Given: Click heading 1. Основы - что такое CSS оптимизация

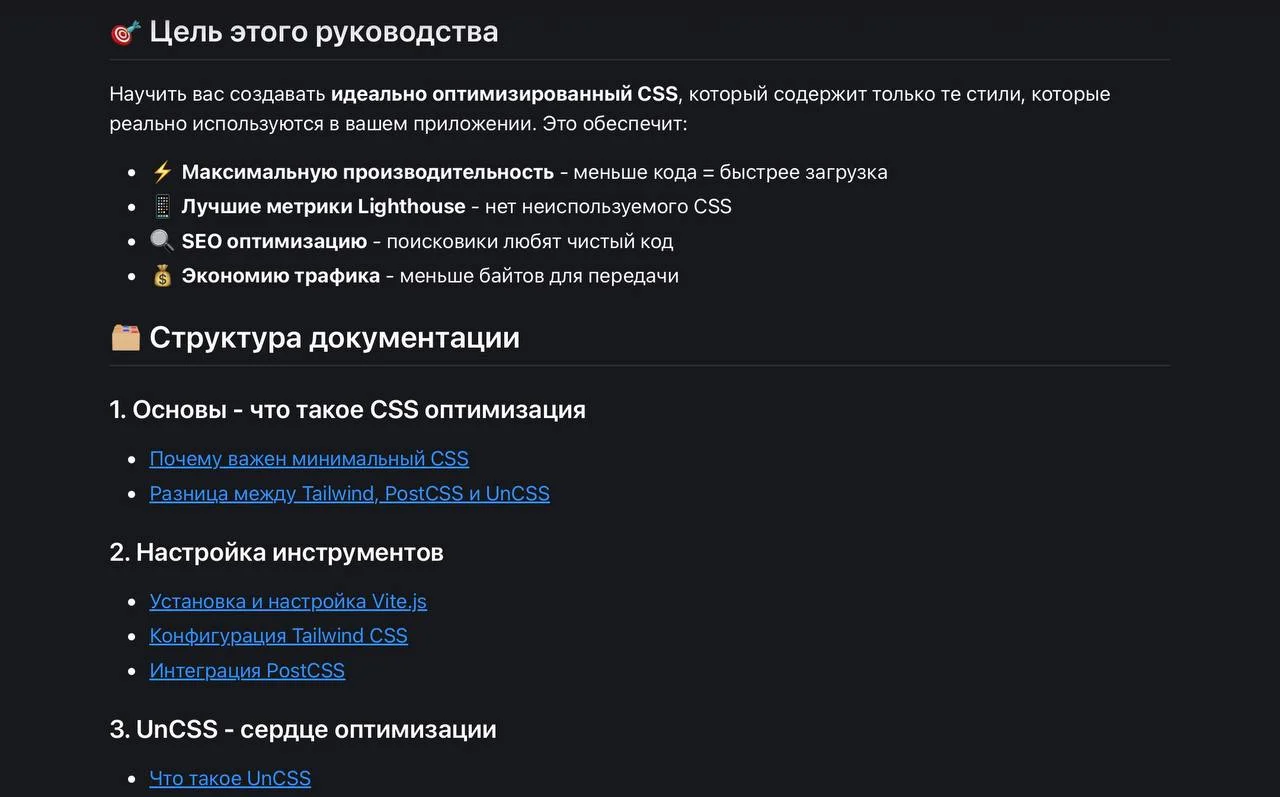Looking at the screenshot, I should 347,410.
